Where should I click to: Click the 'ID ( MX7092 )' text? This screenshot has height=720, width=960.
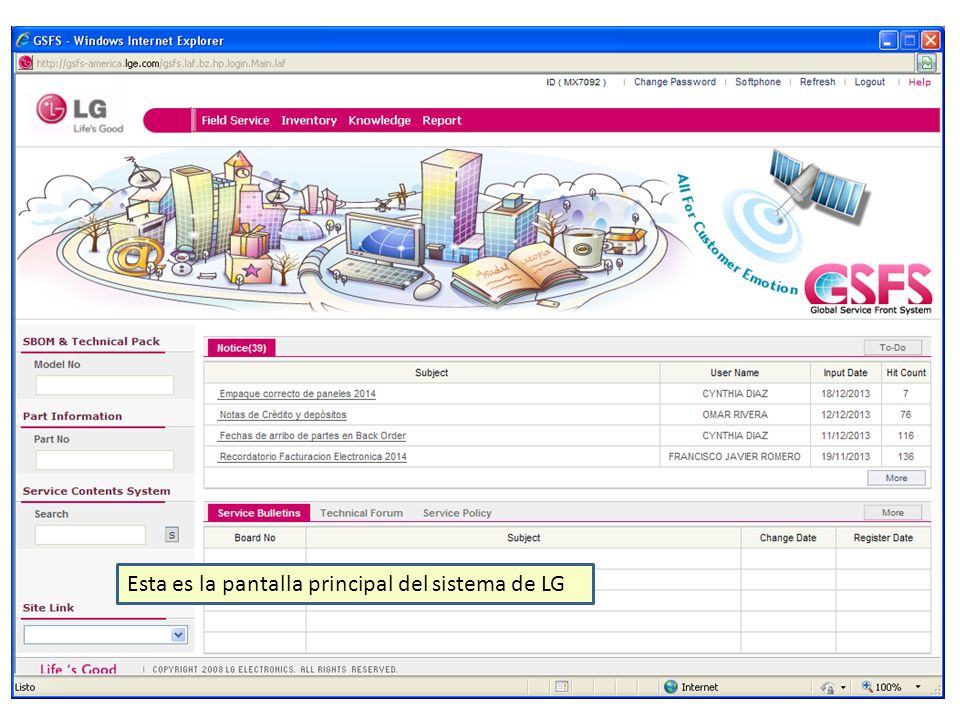coord(576,82)
